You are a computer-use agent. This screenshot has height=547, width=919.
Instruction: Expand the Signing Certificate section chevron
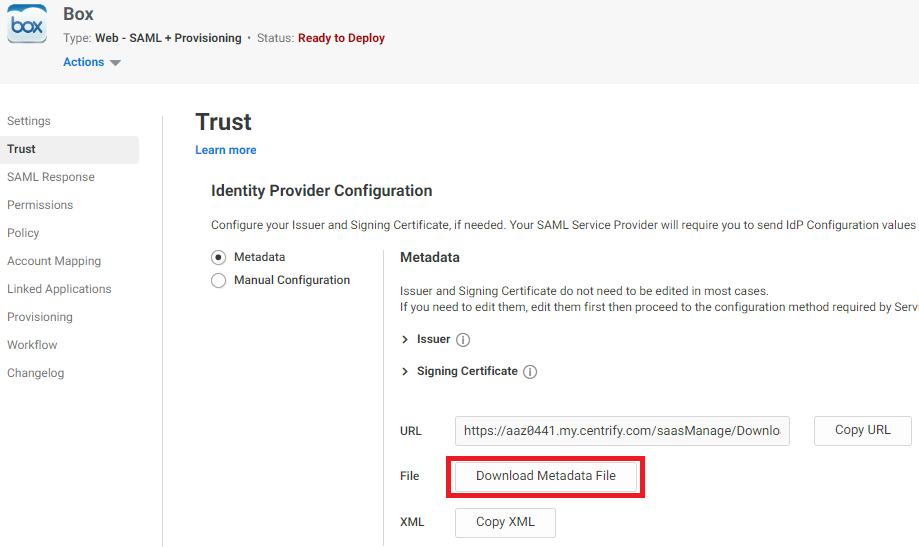point(404,371)
